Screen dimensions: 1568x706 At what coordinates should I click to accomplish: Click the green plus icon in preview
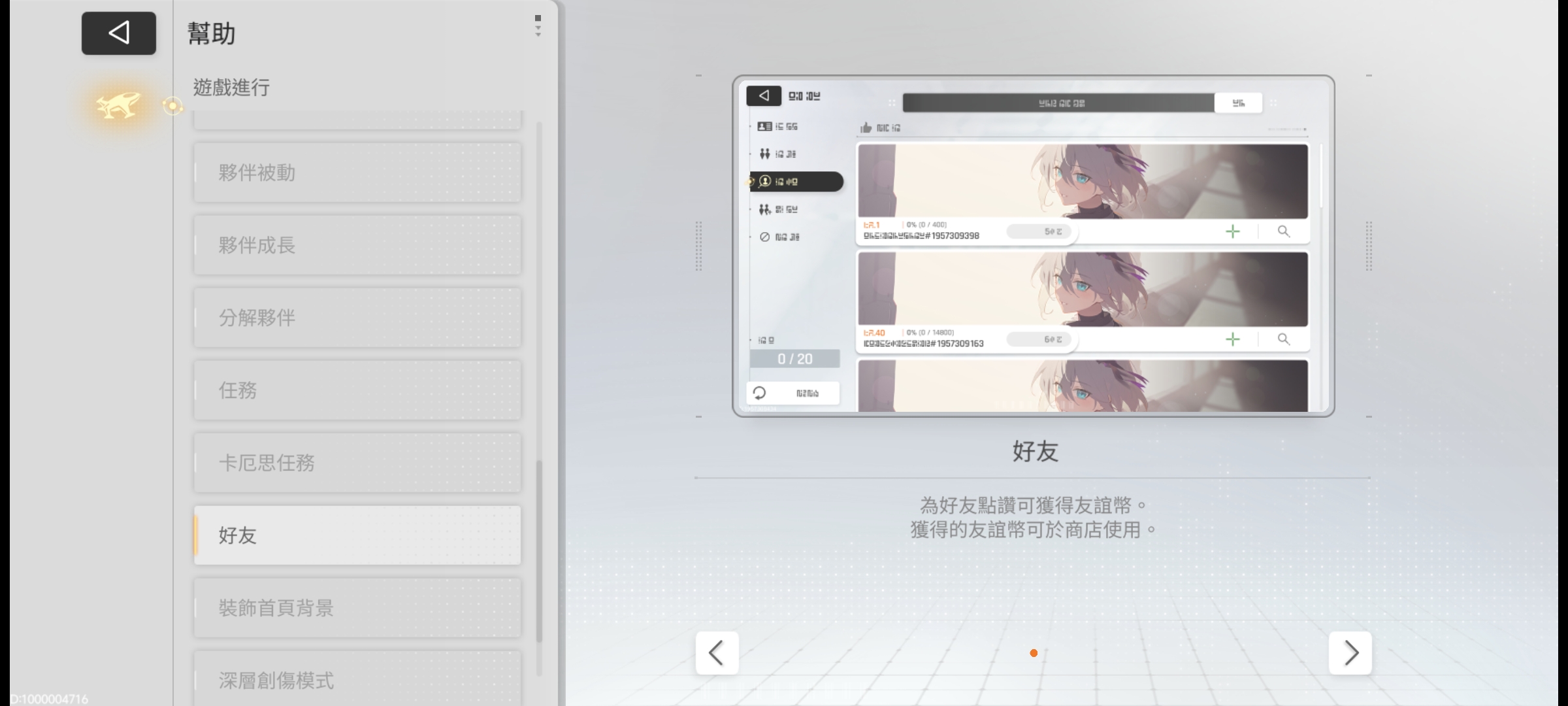click(x=1232, y=231)
